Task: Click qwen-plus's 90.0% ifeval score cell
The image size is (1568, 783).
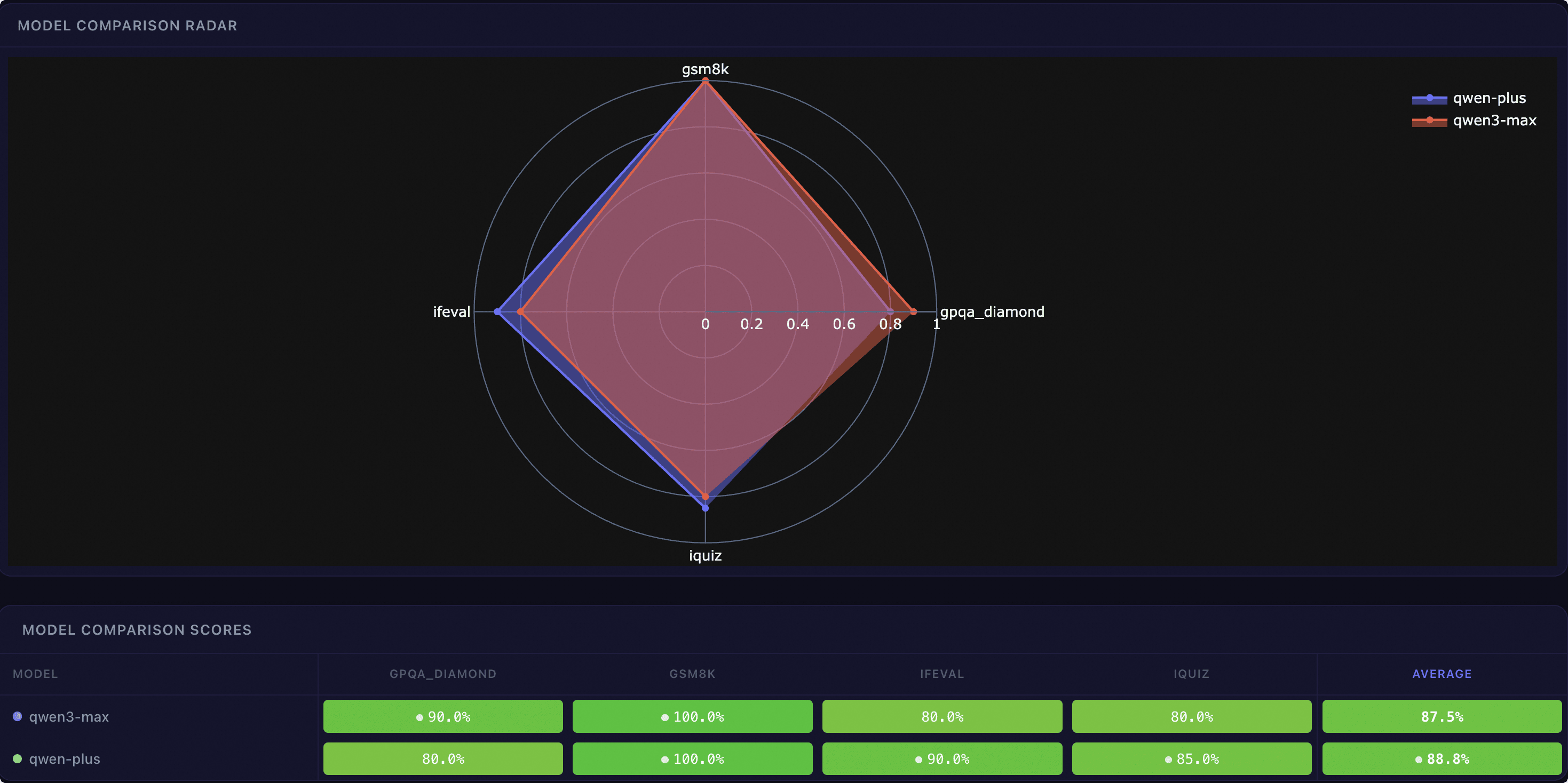Action: point(943,758)
